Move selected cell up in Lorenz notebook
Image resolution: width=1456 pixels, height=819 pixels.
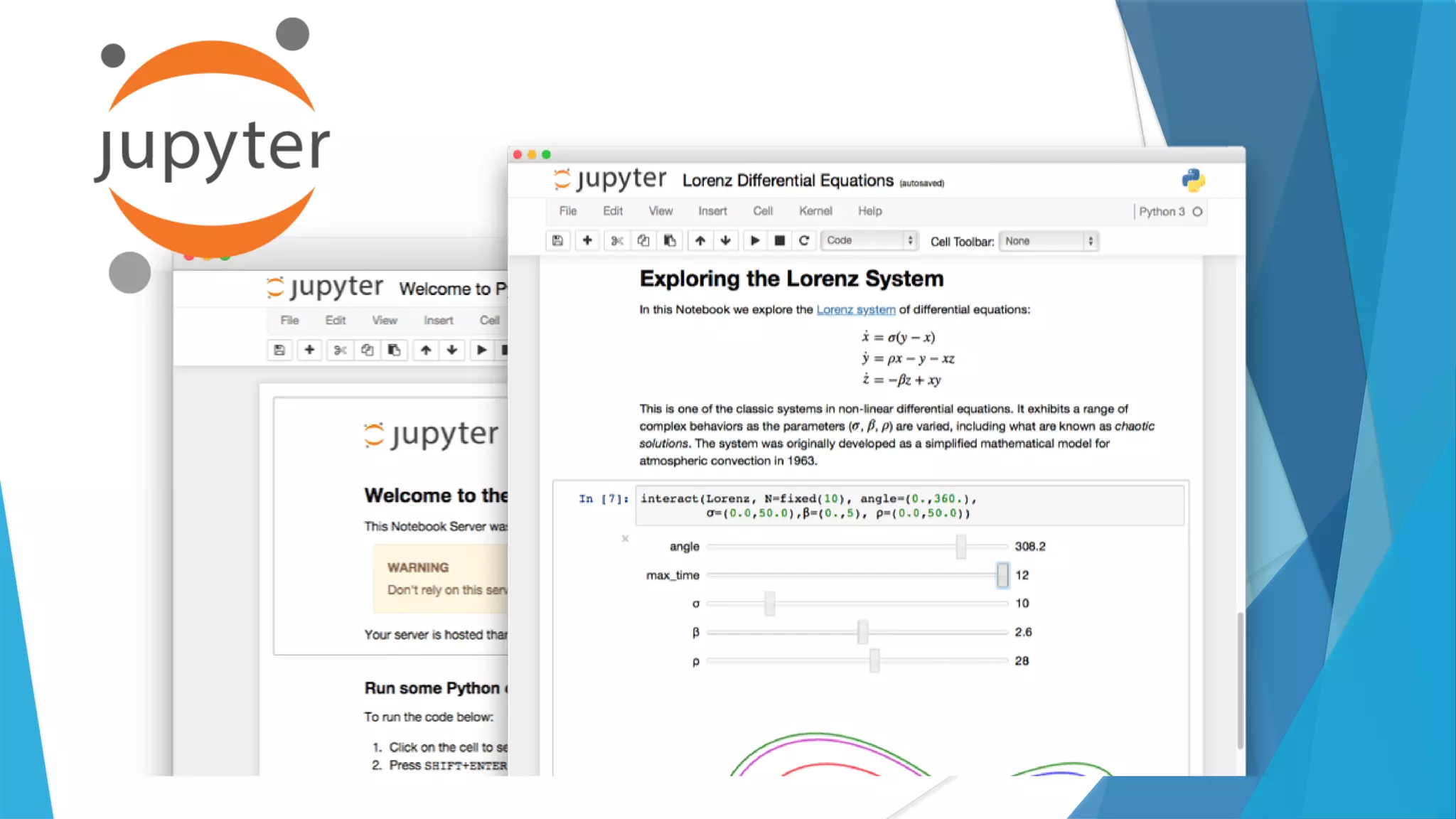[700, 240]
